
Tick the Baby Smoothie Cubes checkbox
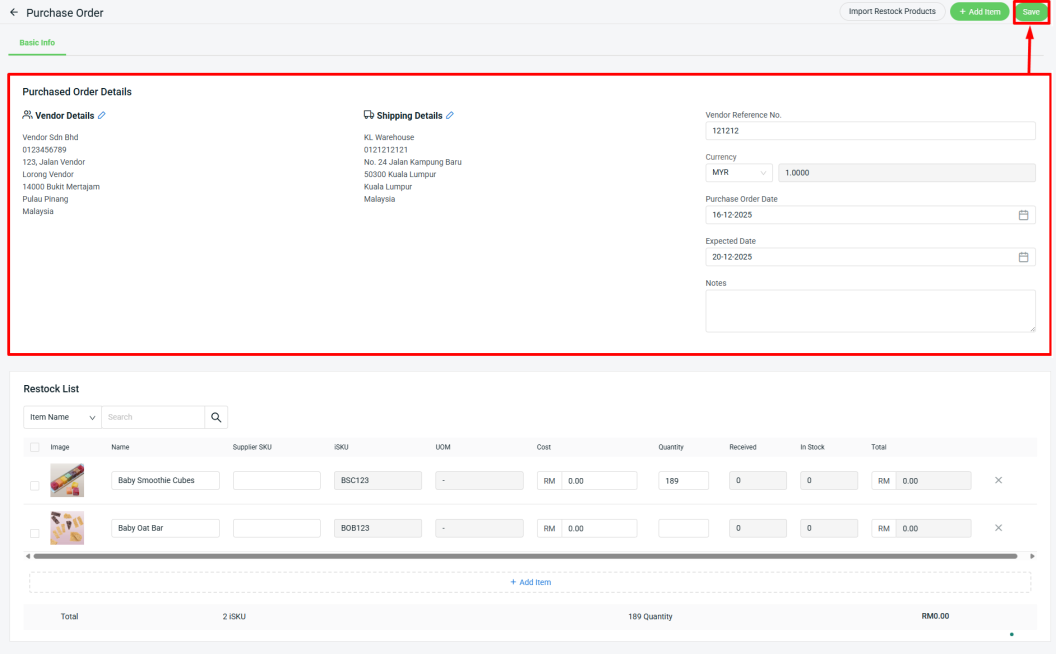click(x=35, y=486)
